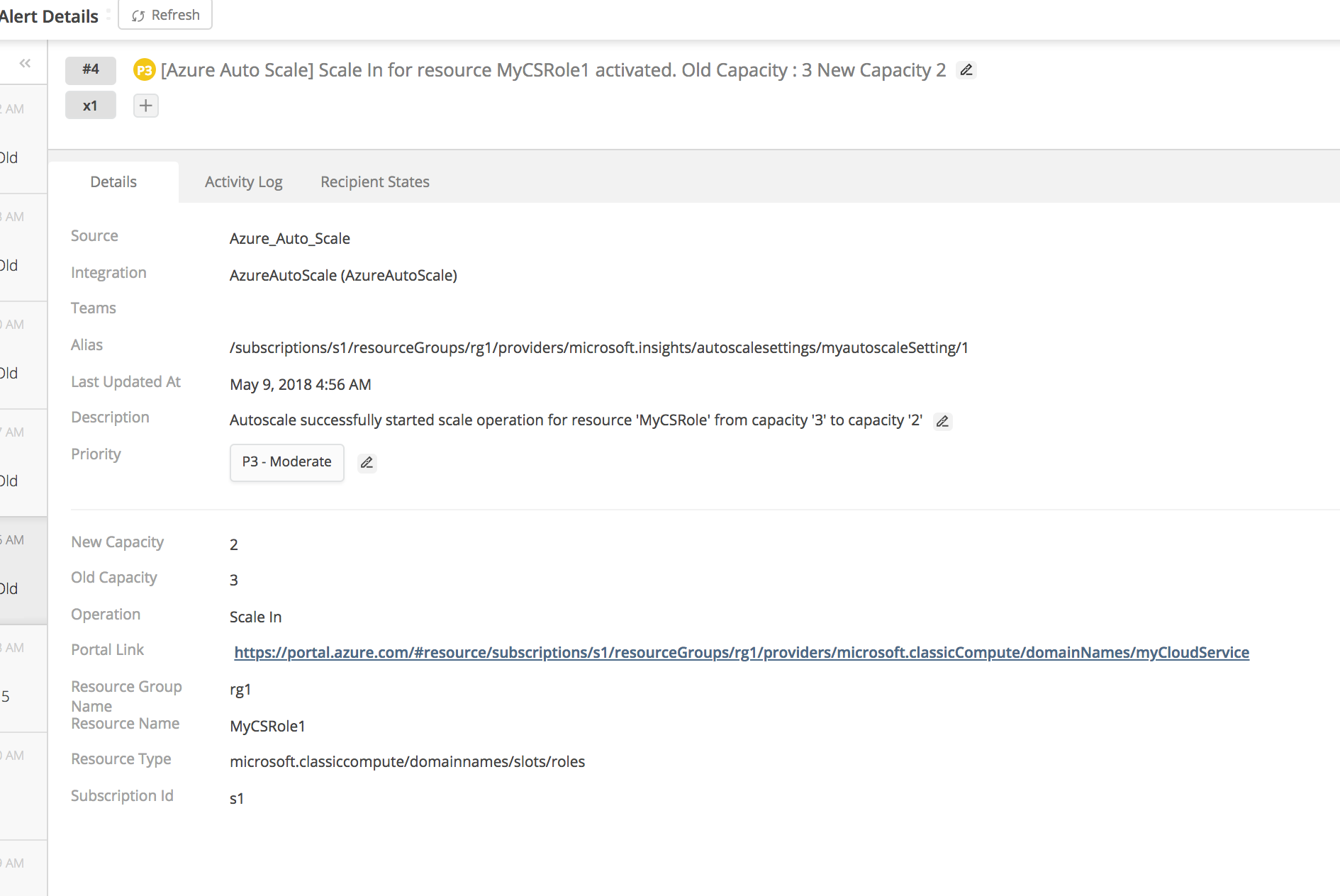Viewport: 1340px width, 896px height.
Task: Click the s1 subscription id value
Action: pos(237,799)
